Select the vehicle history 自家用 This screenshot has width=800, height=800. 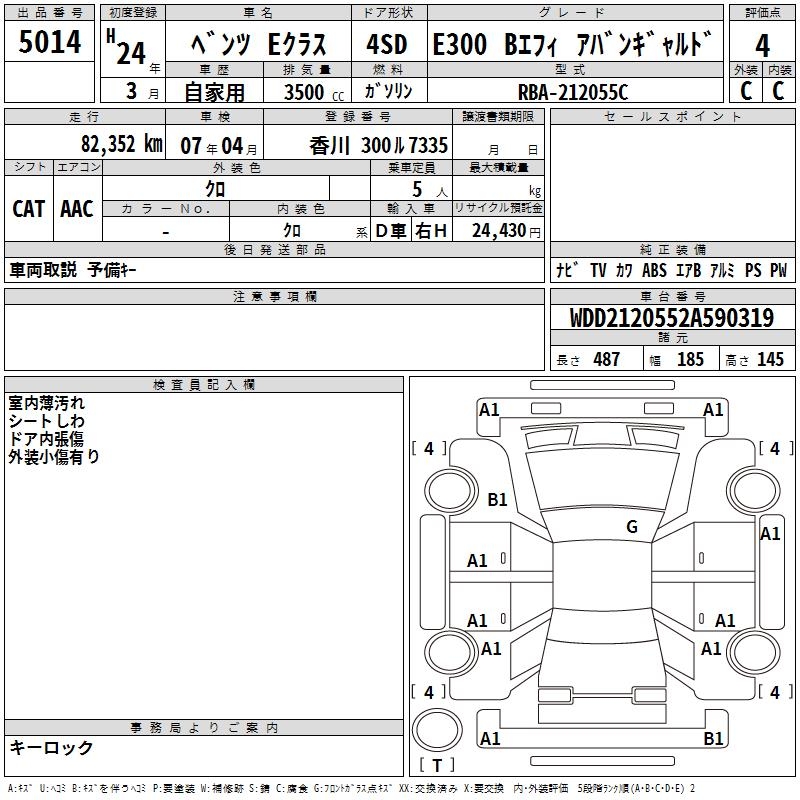click(x=214, y=92)
